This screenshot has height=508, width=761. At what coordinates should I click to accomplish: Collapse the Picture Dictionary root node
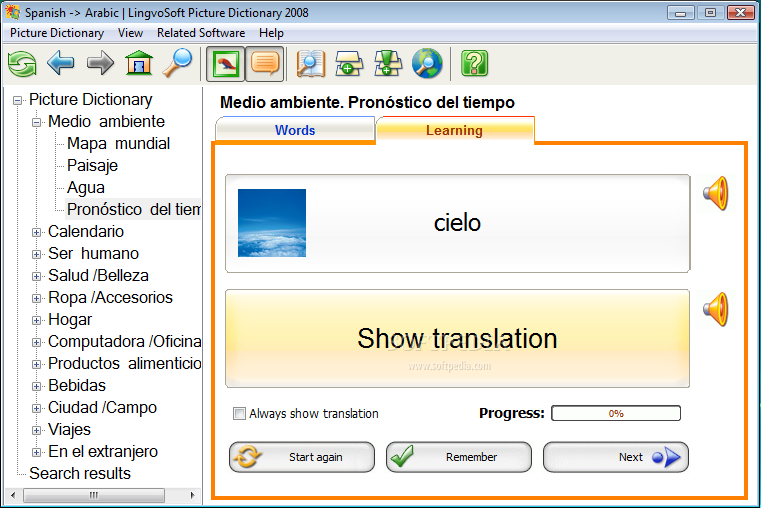pyautogui.click(x=17, y=100)
